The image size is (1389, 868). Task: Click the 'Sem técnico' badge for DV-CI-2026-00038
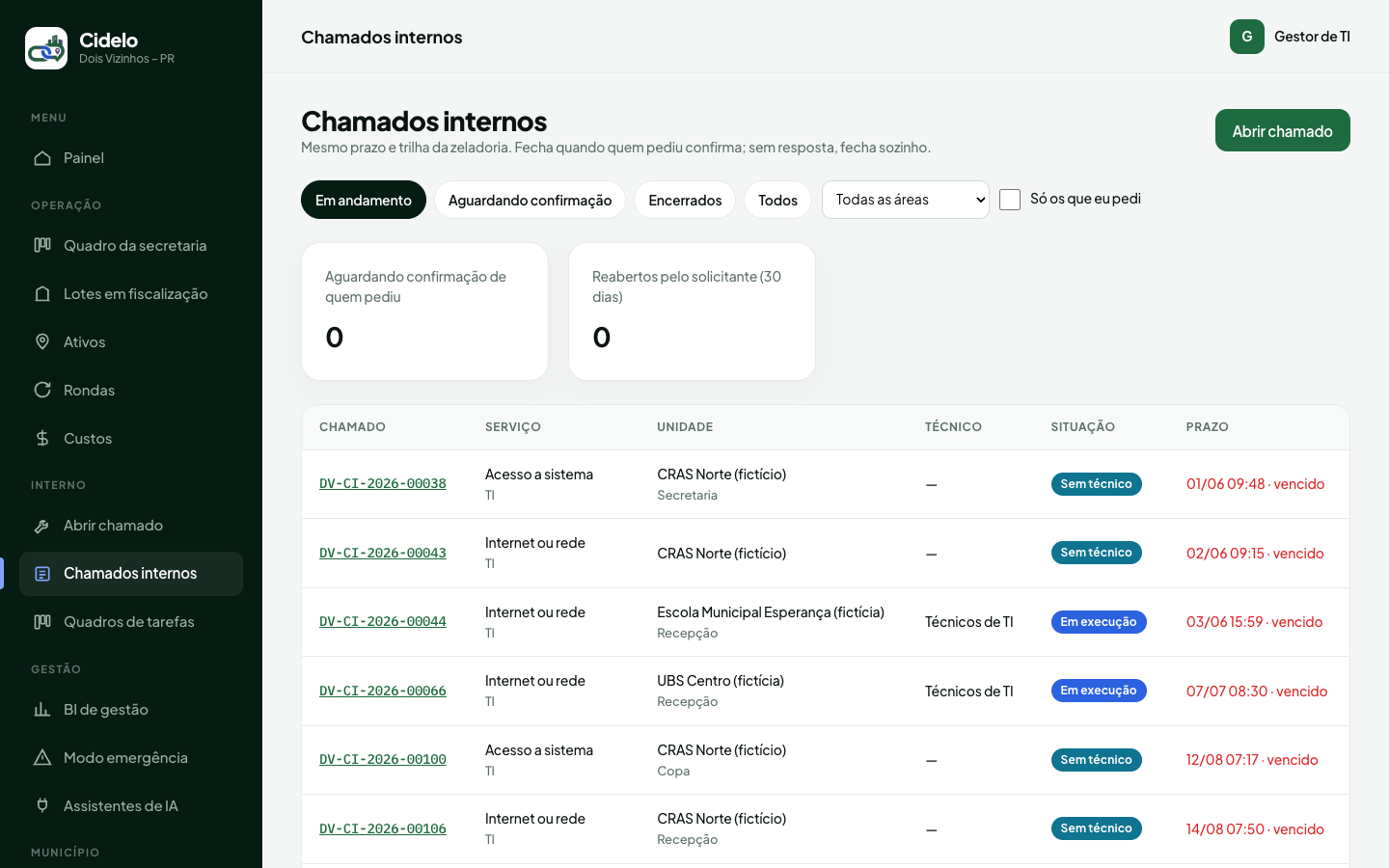click(1097, 484)
